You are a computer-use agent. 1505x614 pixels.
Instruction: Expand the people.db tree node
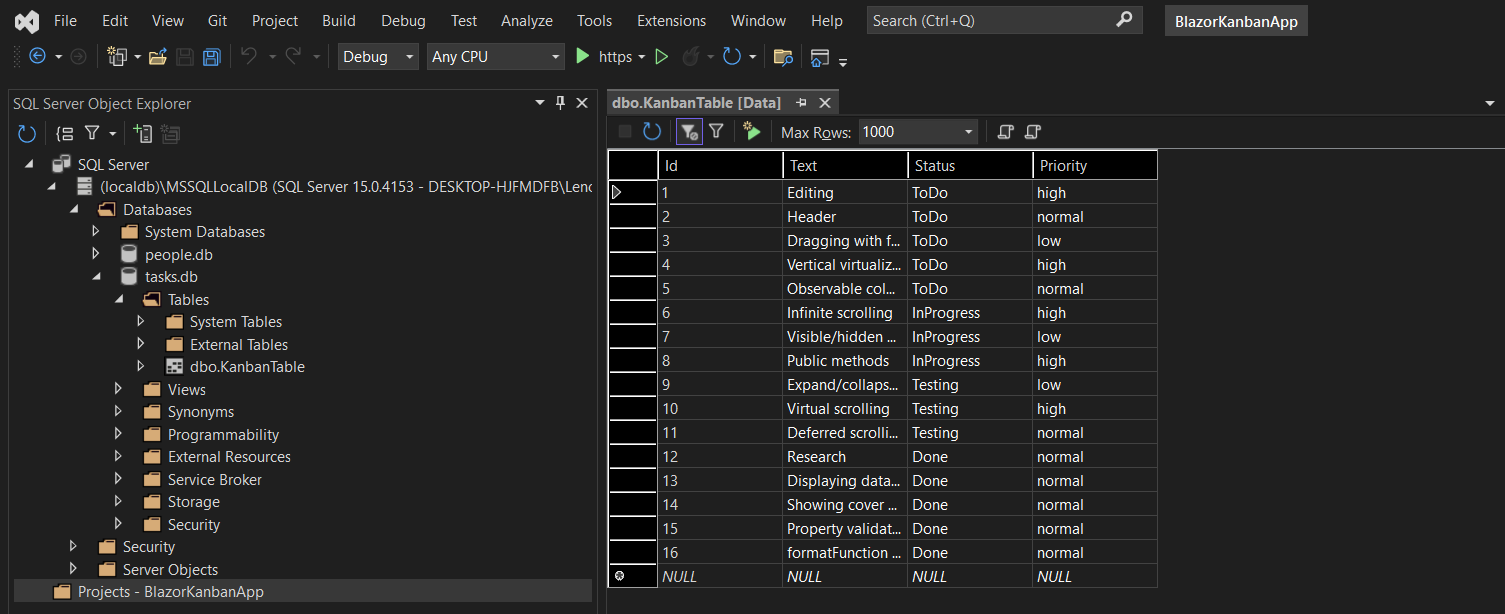96,254
